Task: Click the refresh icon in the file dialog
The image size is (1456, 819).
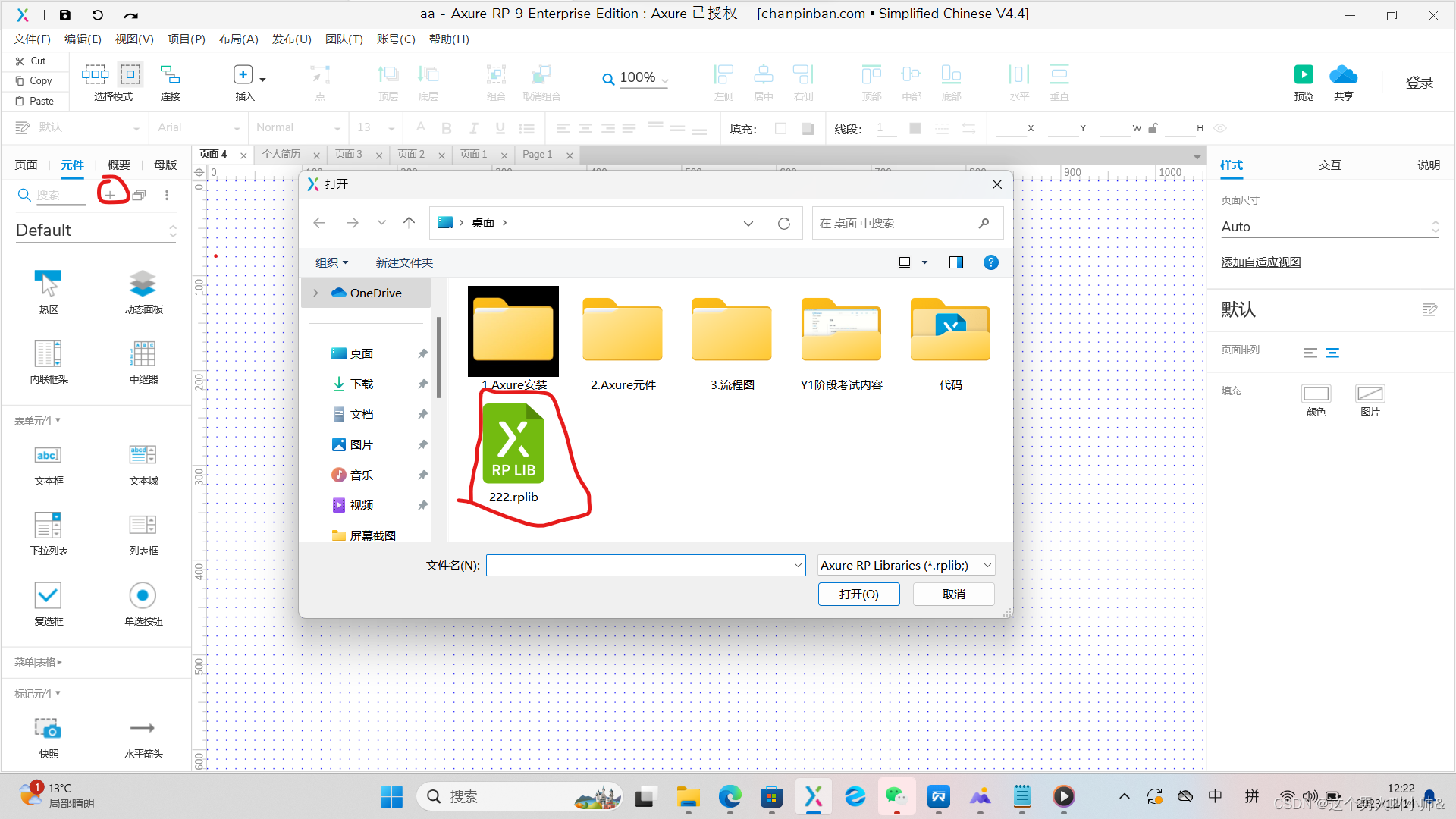Action: 784,223
